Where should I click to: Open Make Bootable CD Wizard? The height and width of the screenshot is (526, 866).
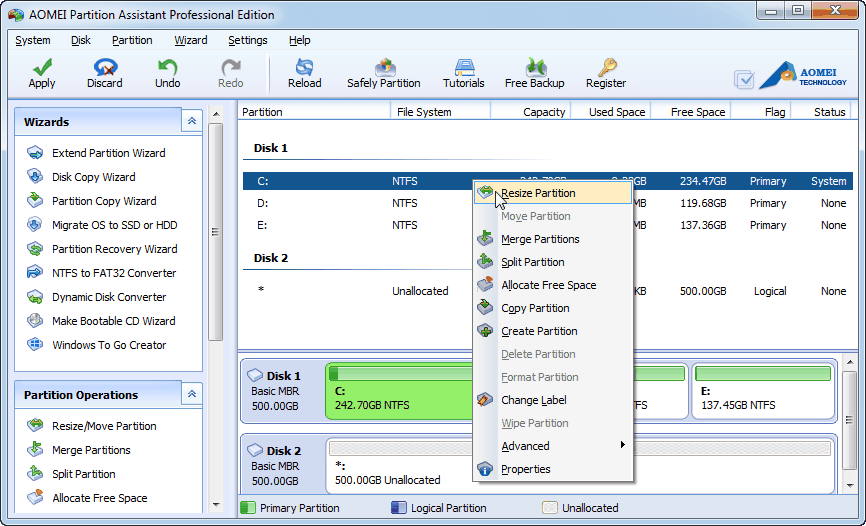[x=102, y=321]
